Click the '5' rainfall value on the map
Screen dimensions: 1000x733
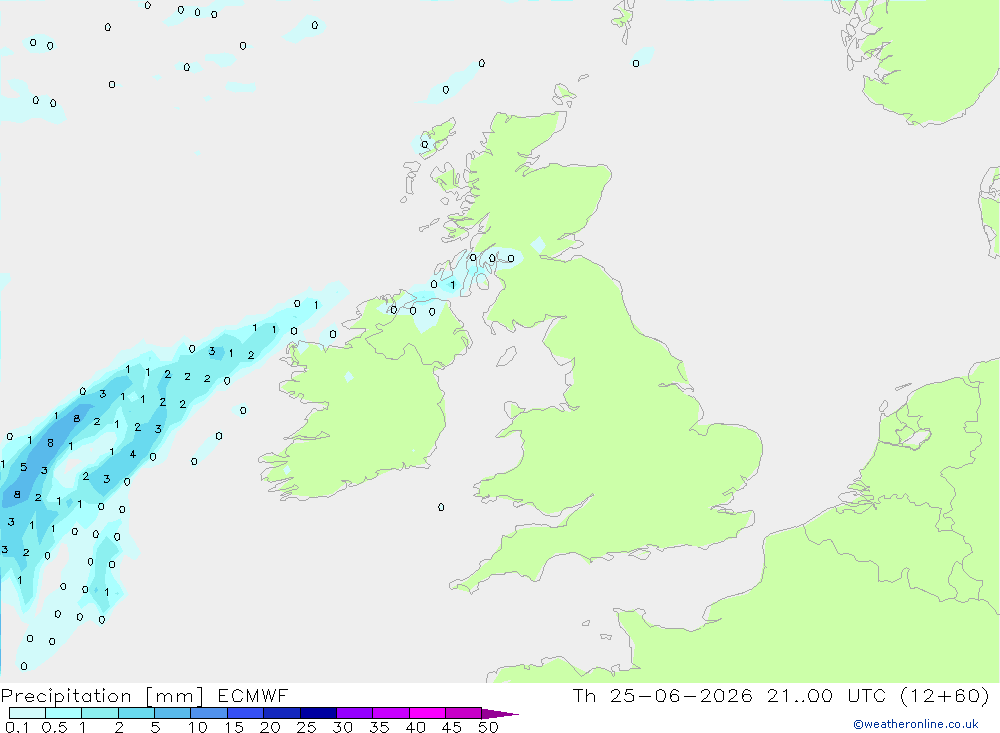(x=24, y=467)
